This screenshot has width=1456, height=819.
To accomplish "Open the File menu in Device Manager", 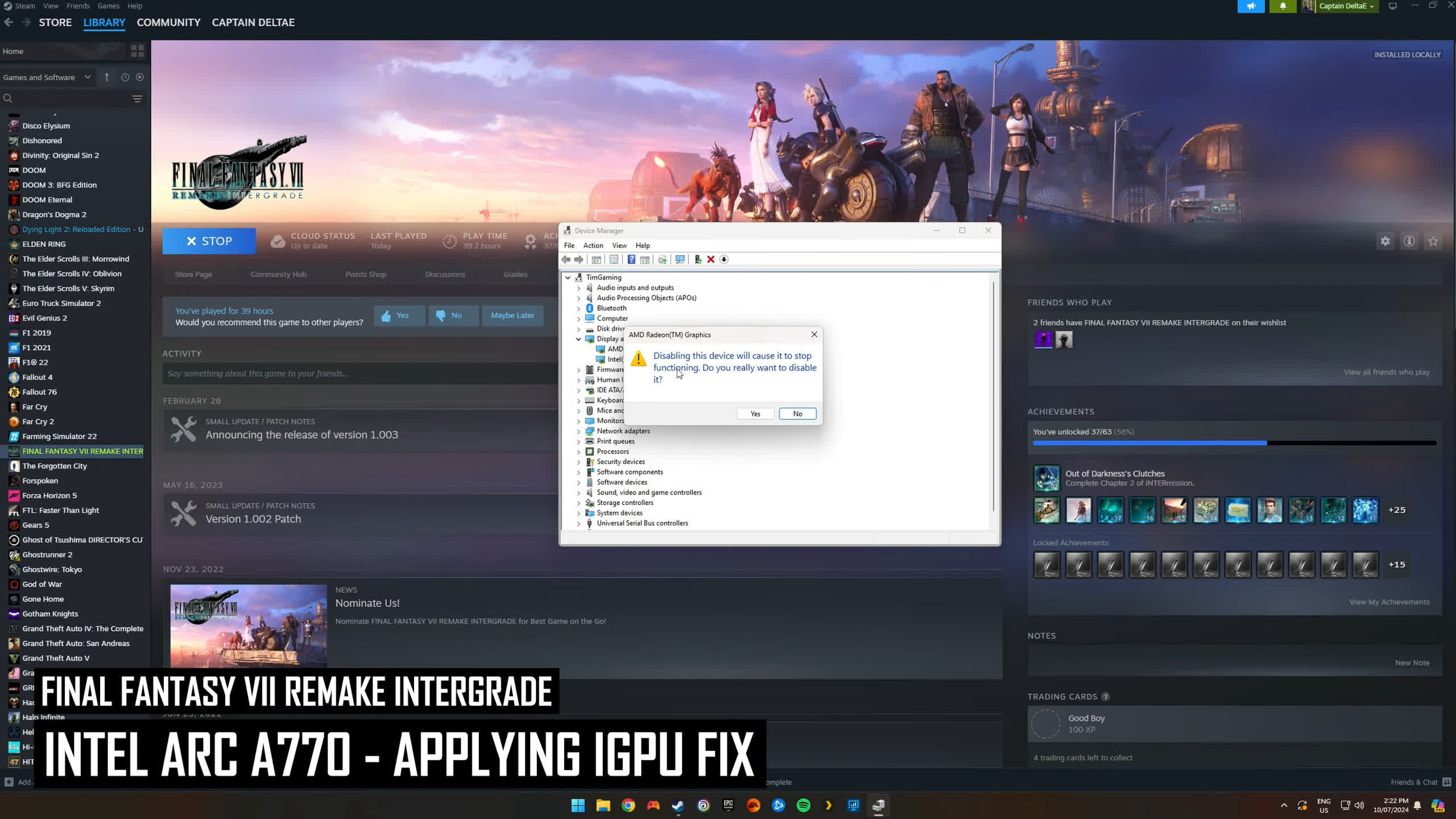I will pos(569,245).
